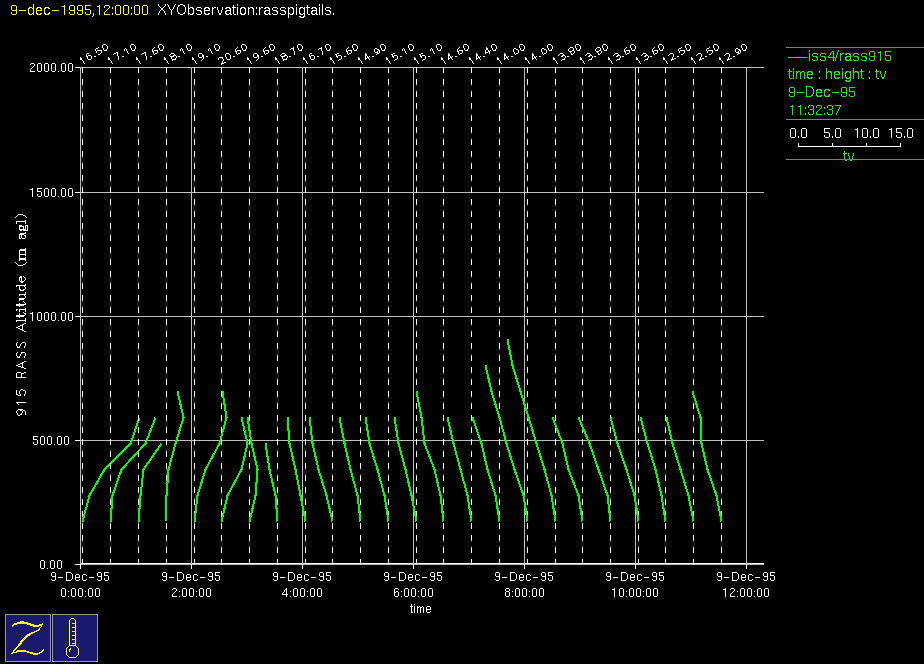Click the 0:00:00 time axis tick label
The width and height of the screenshot is (924, 664).
(x=80, y=592)
